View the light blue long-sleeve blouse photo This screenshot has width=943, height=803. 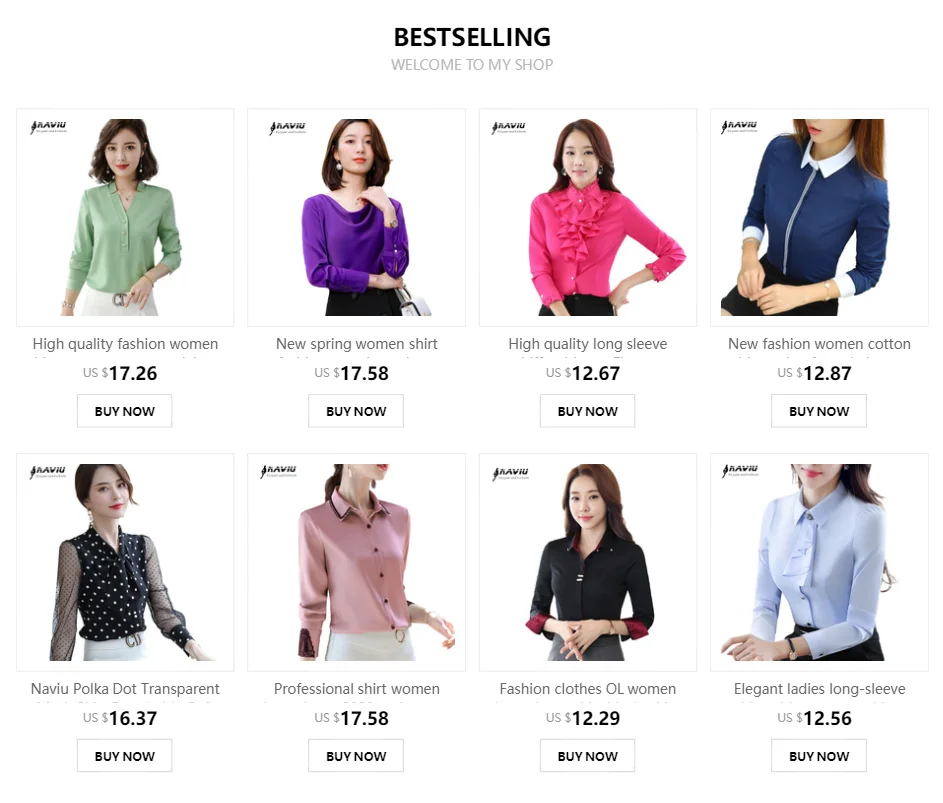(819, 562)
